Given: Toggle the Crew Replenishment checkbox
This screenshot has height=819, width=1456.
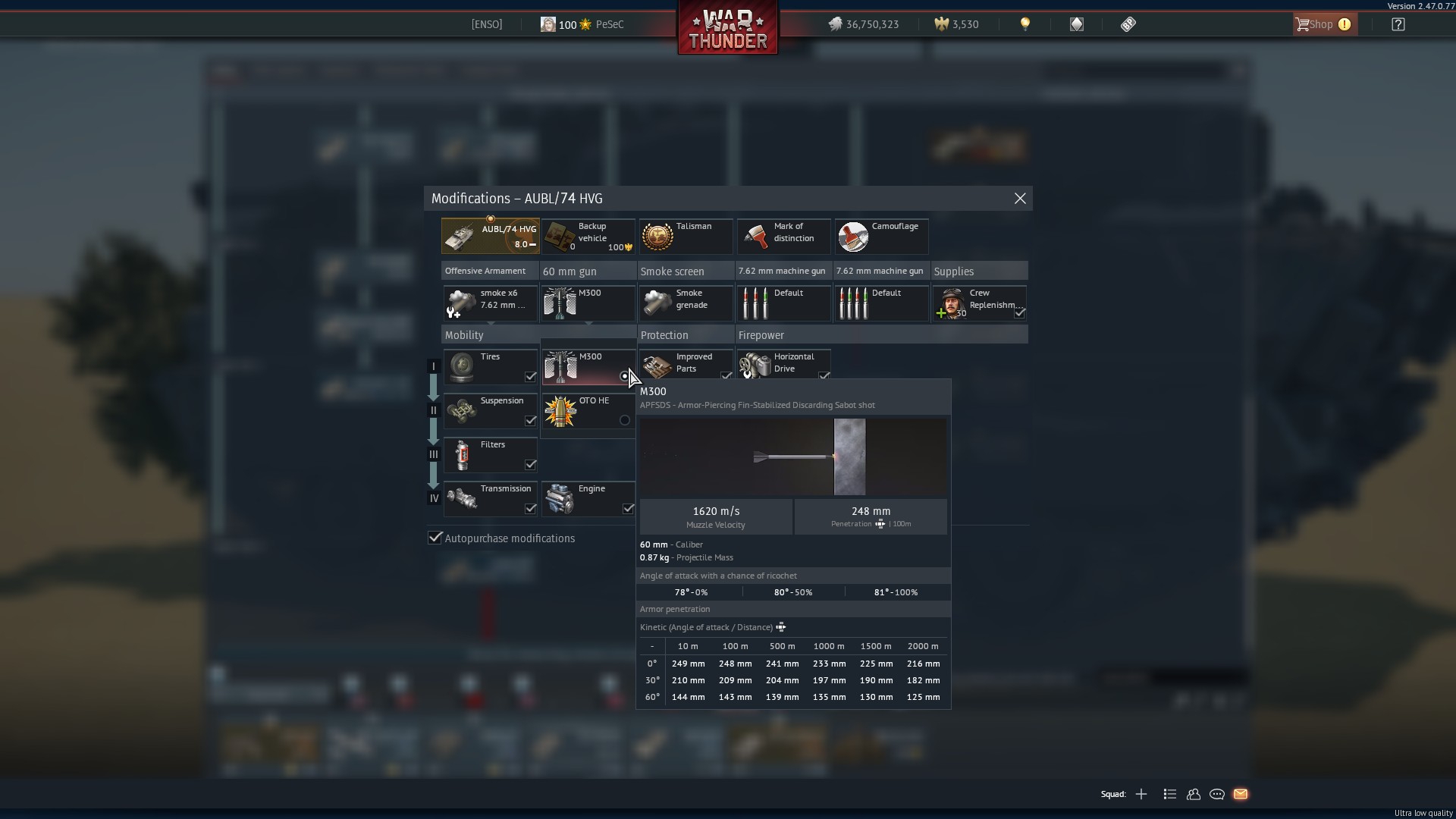Looking at the screenshot, I should [1020, 312].
